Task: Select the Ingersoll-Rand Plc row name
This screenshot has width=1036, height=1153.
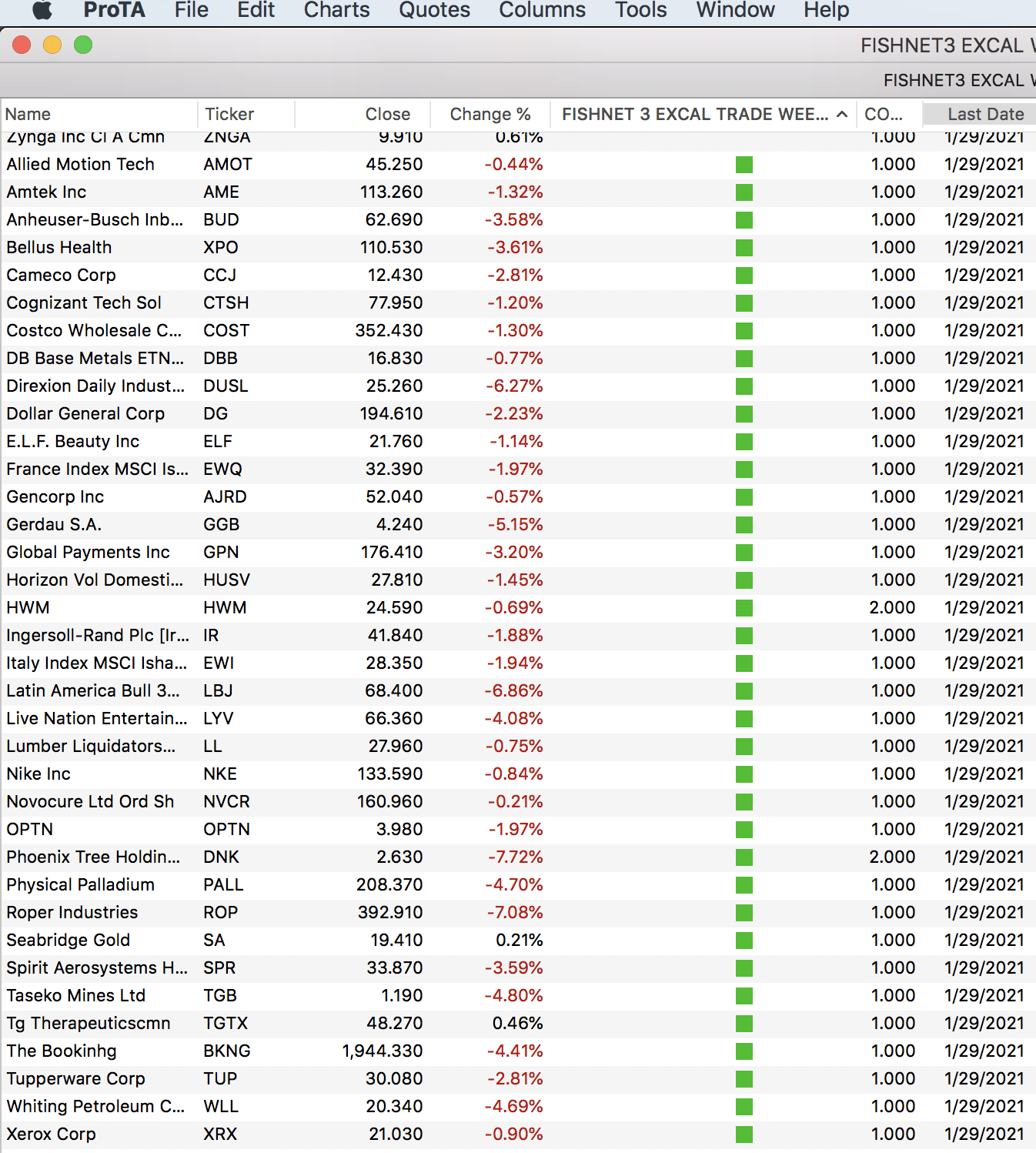Action: 98,636
